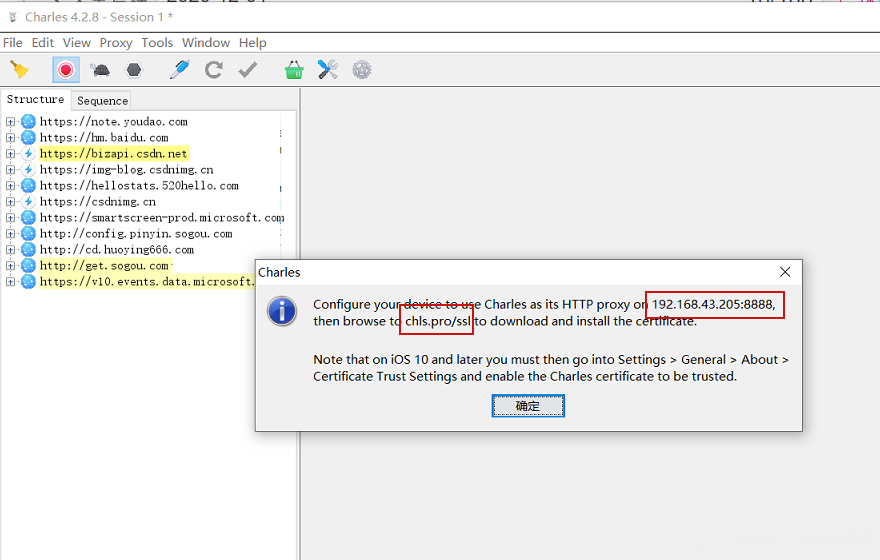The image size is (880, 560).
Task: Select highlighted https://bizapi.csdn.net row
Action: [x=114, y=153]
